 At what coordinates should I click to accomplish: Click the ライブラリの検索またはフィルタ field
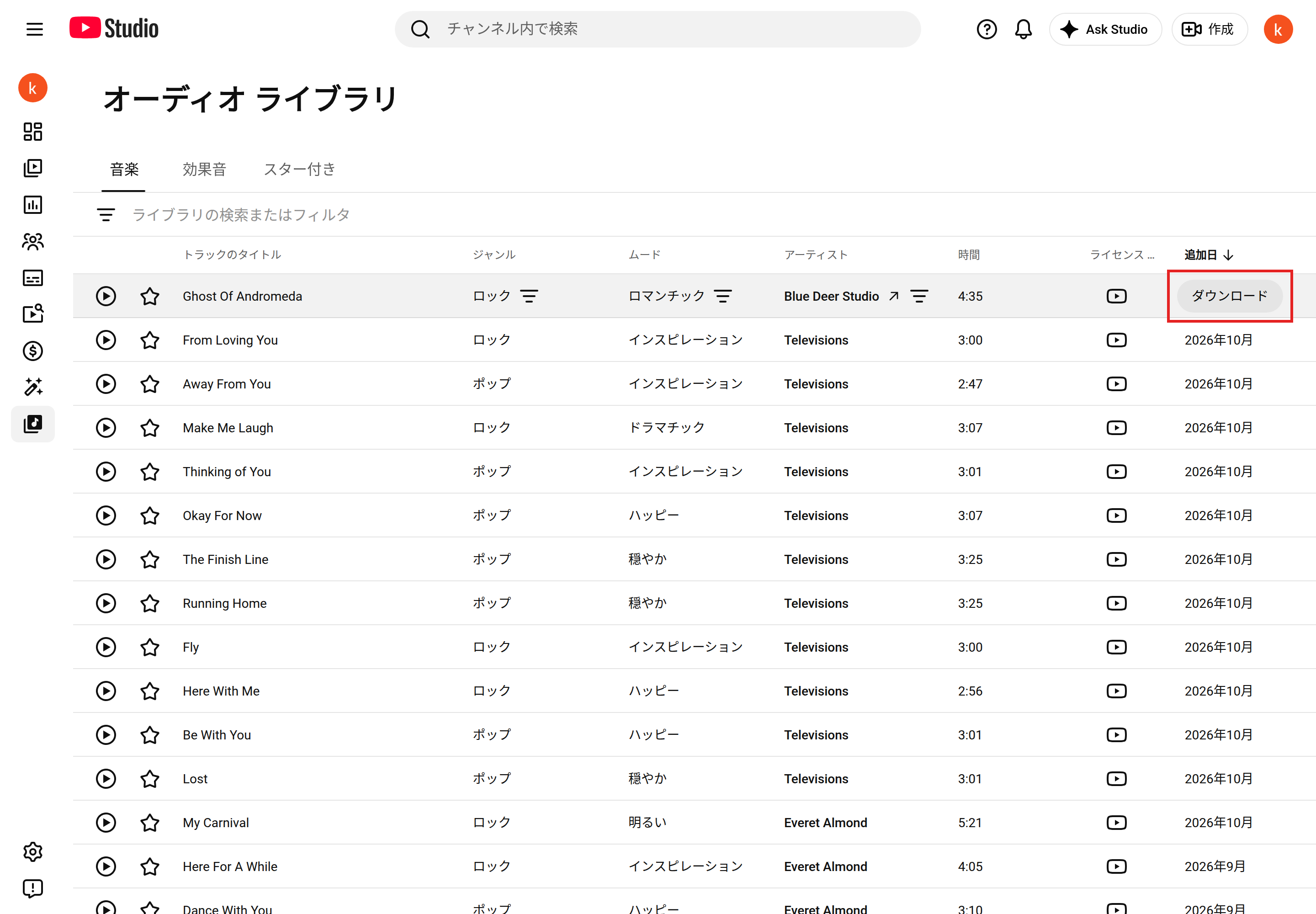click(x=240, y=215)
